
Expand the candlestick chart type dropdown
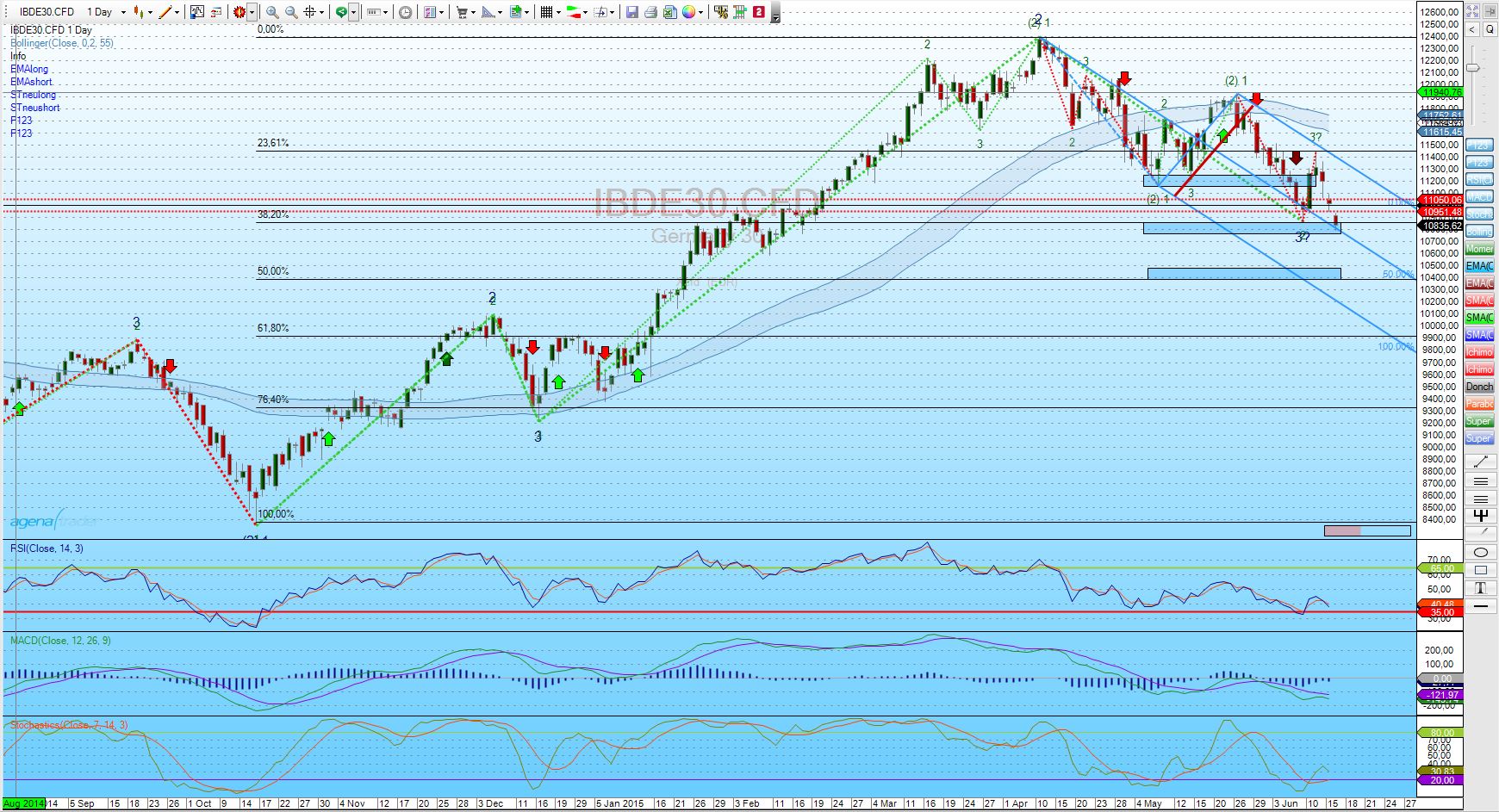[150, 12]
